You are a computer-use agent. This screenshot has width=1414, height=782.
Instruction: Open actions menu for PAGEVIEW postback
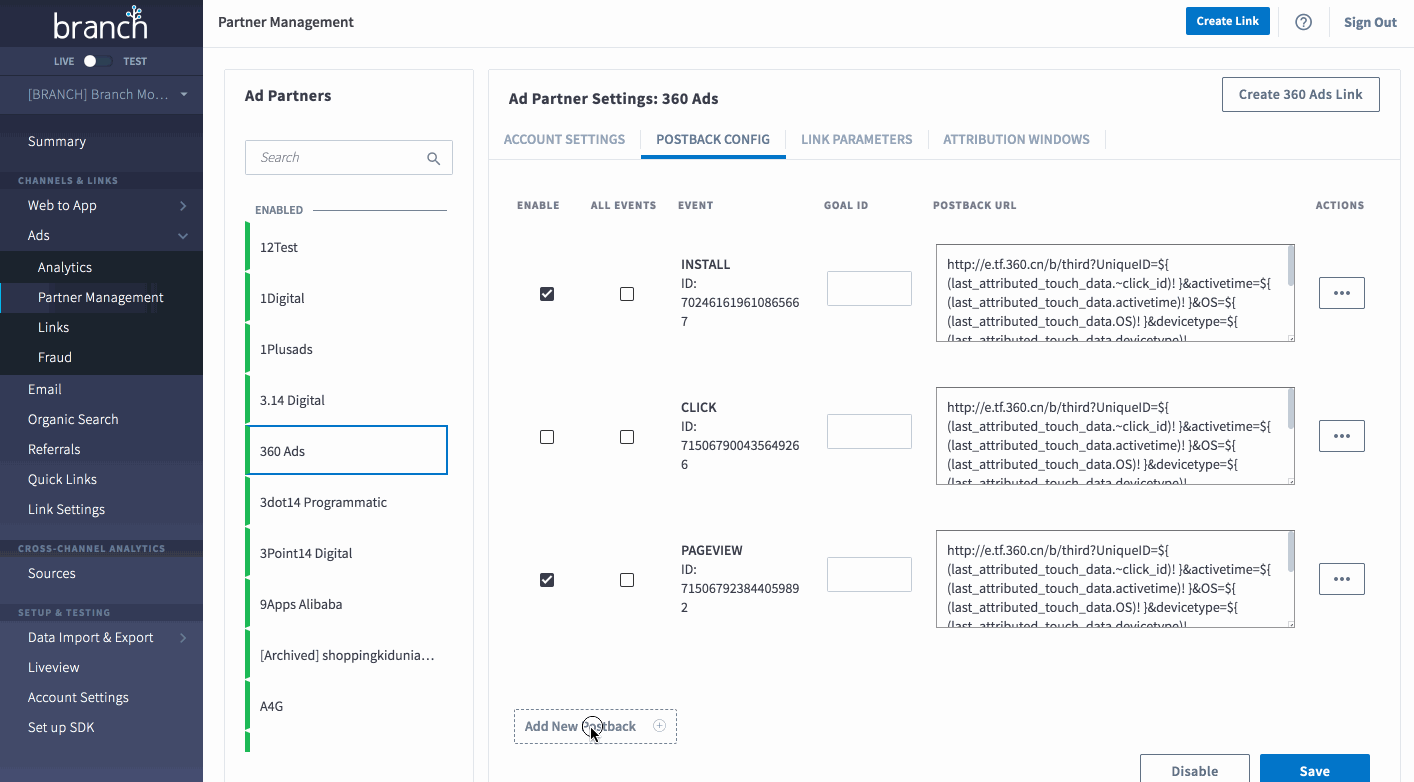point(1342,579)
